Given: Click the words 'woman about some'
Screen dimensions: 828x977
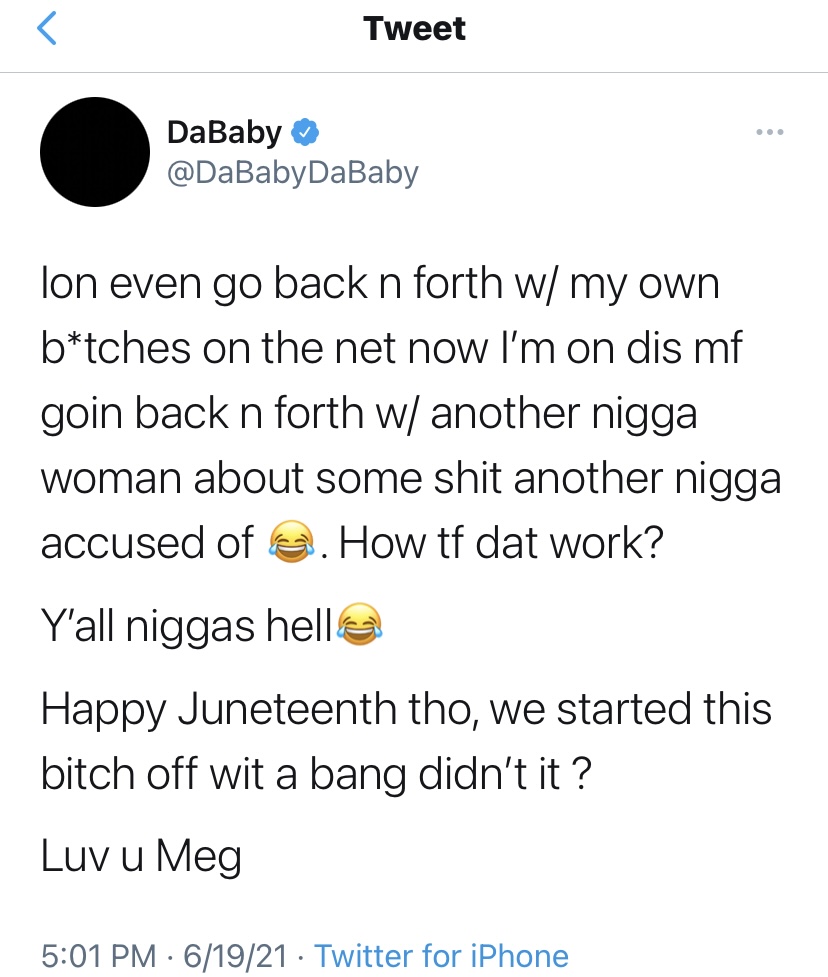Looking at the screenshot, I should [x=232, y=479].
